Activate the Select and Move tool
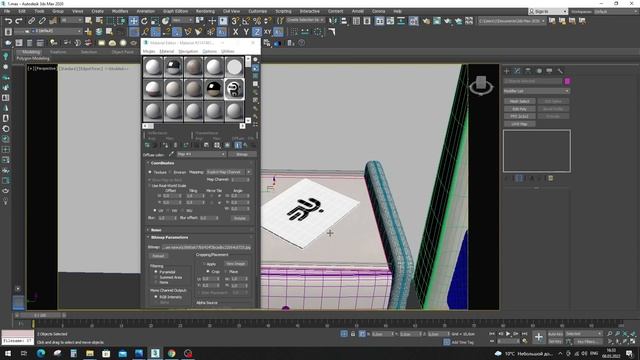This screenshot has height=360, width=640. [133, 20]
